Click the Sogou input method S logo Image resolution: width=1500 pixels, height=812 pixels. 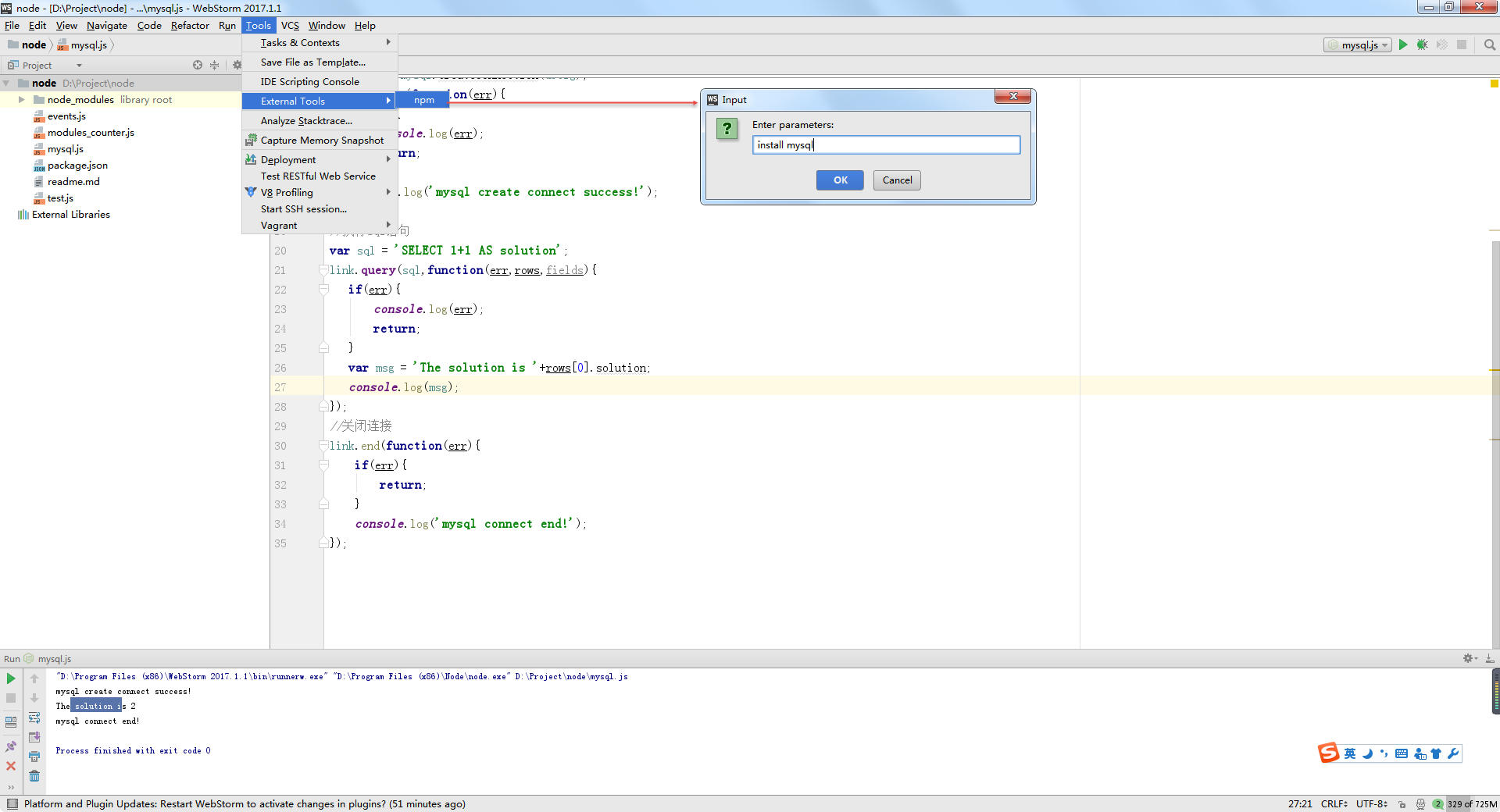1328,753
